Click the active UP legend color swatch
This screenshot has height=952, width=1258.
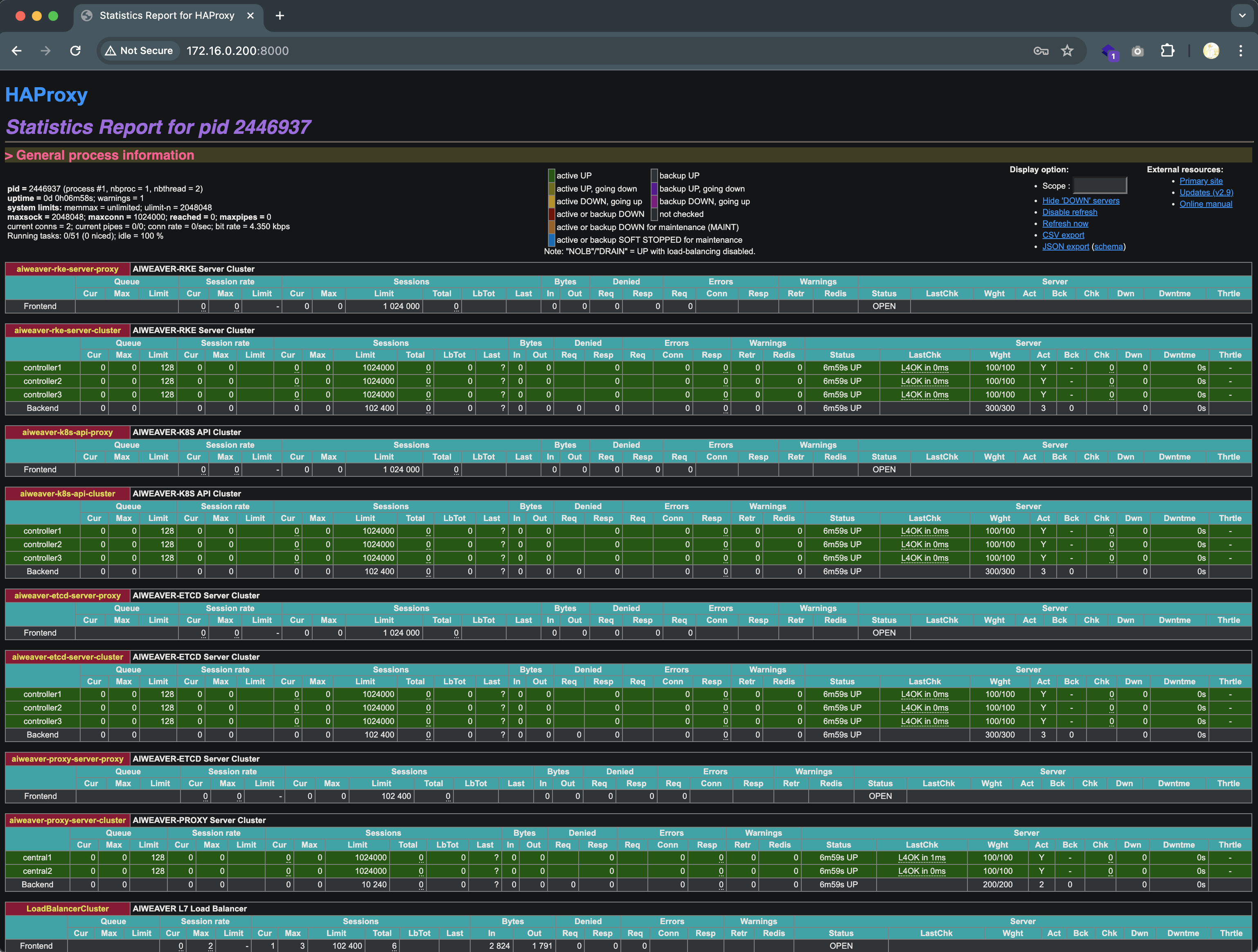(551, 176)
